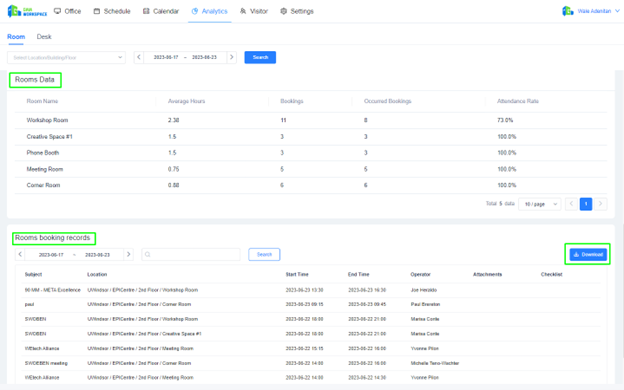This screenshot has width=624, height=390.
Task: Click the Calendar icon in navbar
Action: 146,11
